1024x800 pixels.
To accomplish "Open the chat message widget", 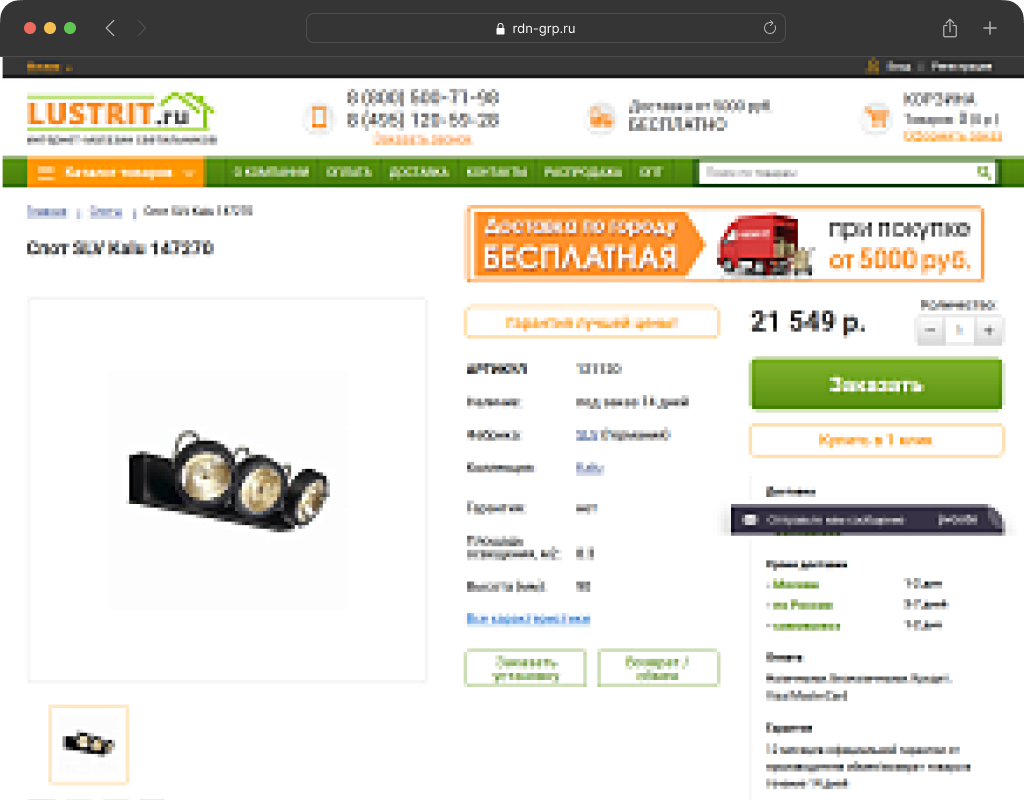I will click(x=867, y=520).
